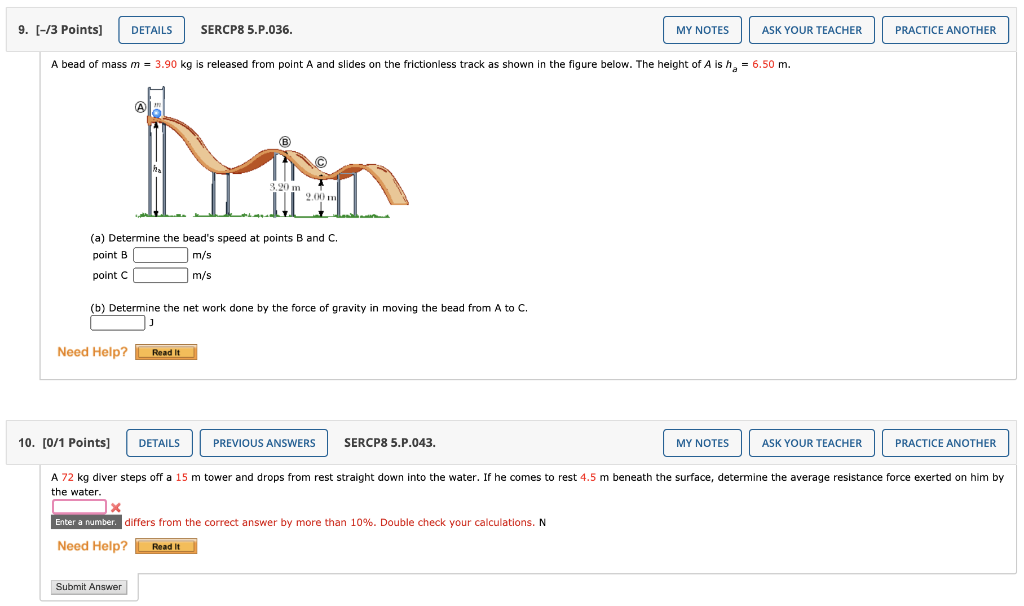Open MY NOTES for problem 10

point(702,442)
